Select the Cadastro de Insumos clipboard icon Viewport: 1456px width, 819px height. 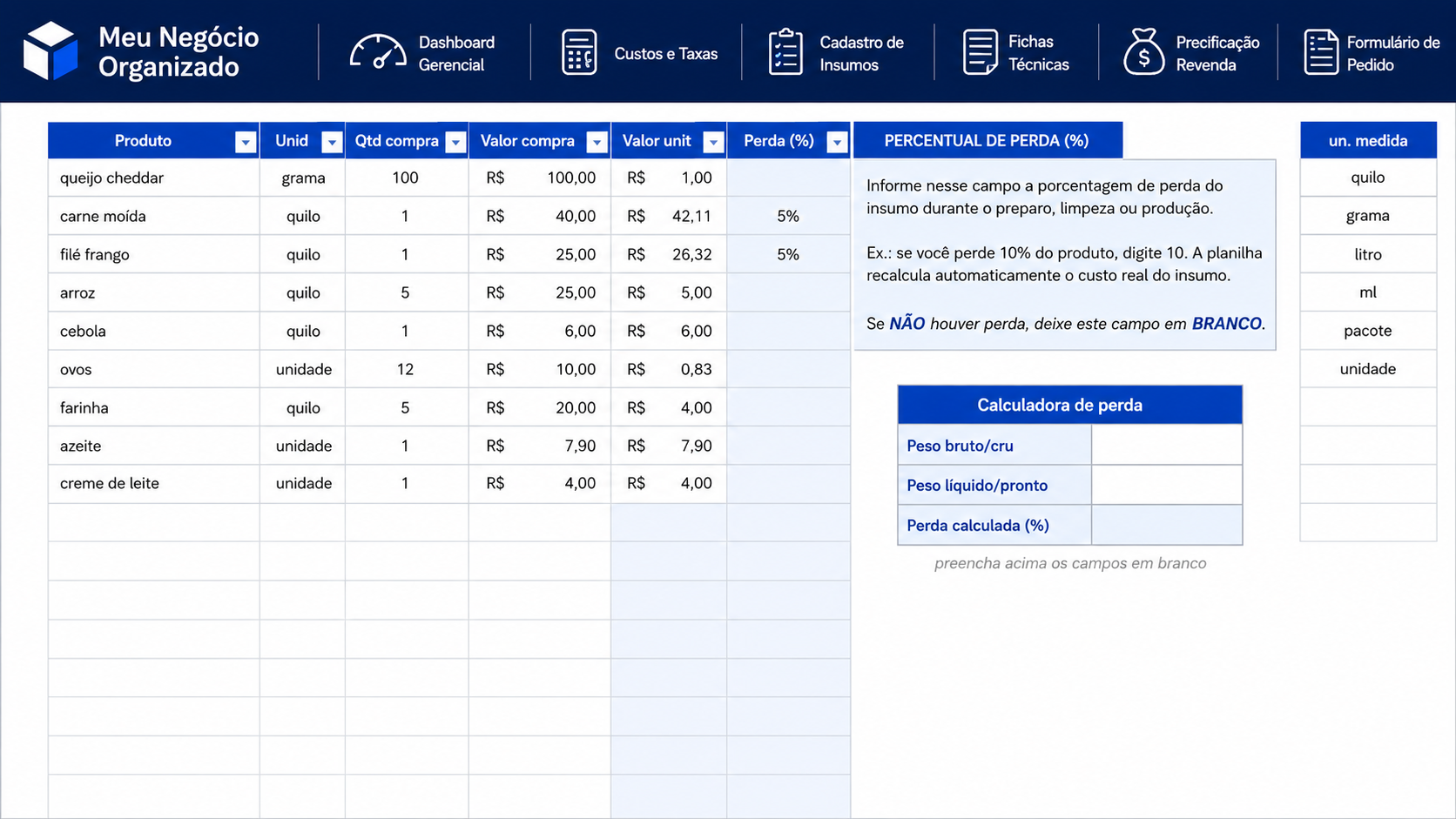[x=785, y=52]
